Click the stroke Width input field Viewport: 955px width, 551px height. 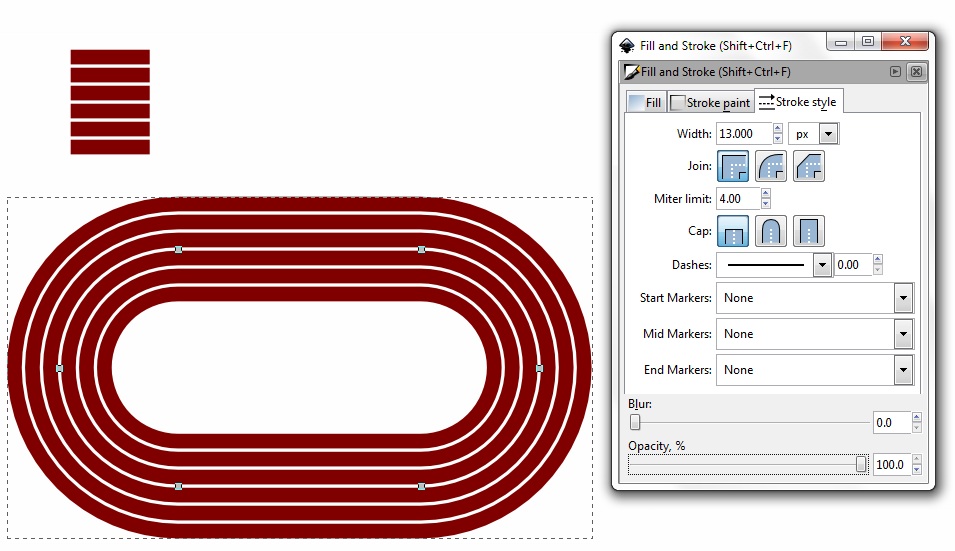744,133
